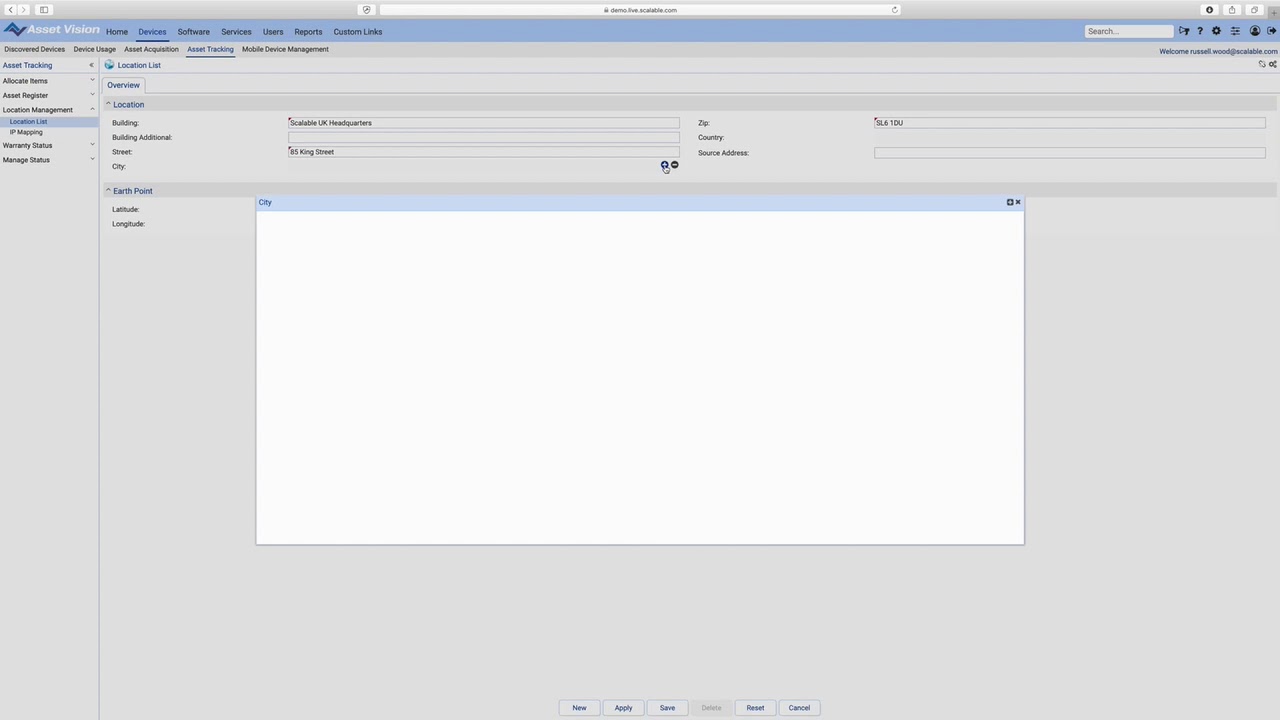Viewport: 1280px width, 720px height.
Task: Expand the Warranty Status section
Action: [92, 145]
